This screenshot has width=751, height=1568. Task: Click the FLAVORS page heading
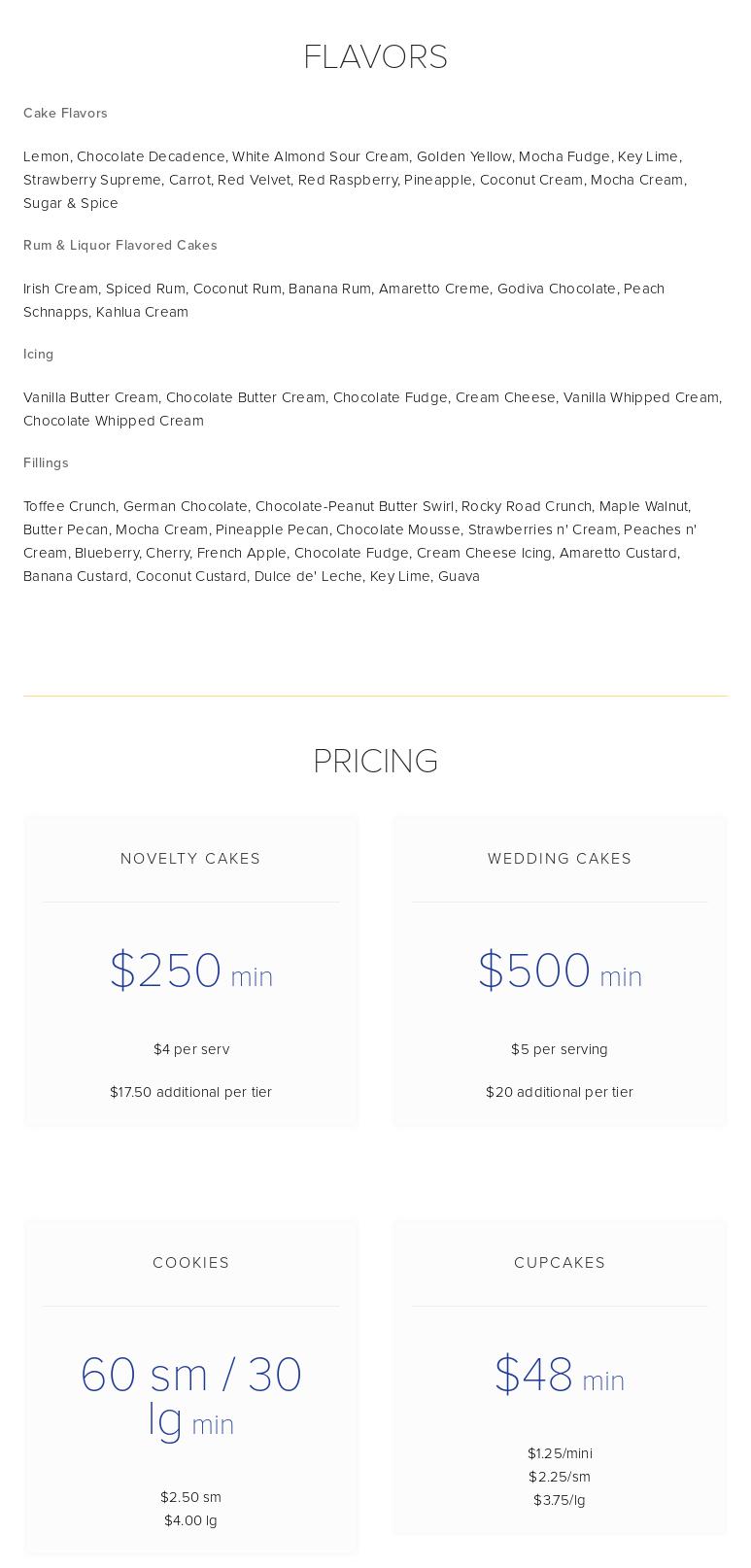tap(375, 56)
